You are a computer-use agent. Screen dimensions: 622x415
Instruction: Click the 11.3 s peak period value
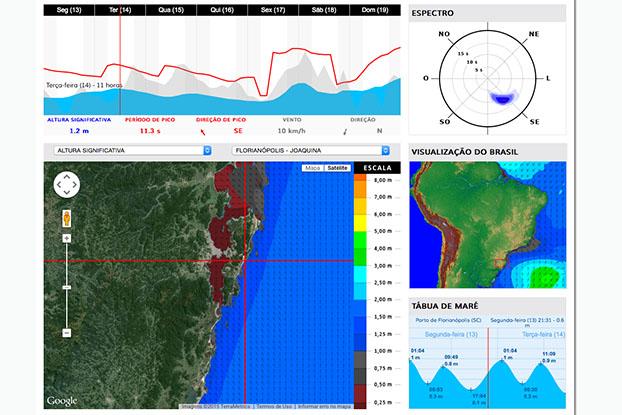point(150,131)
